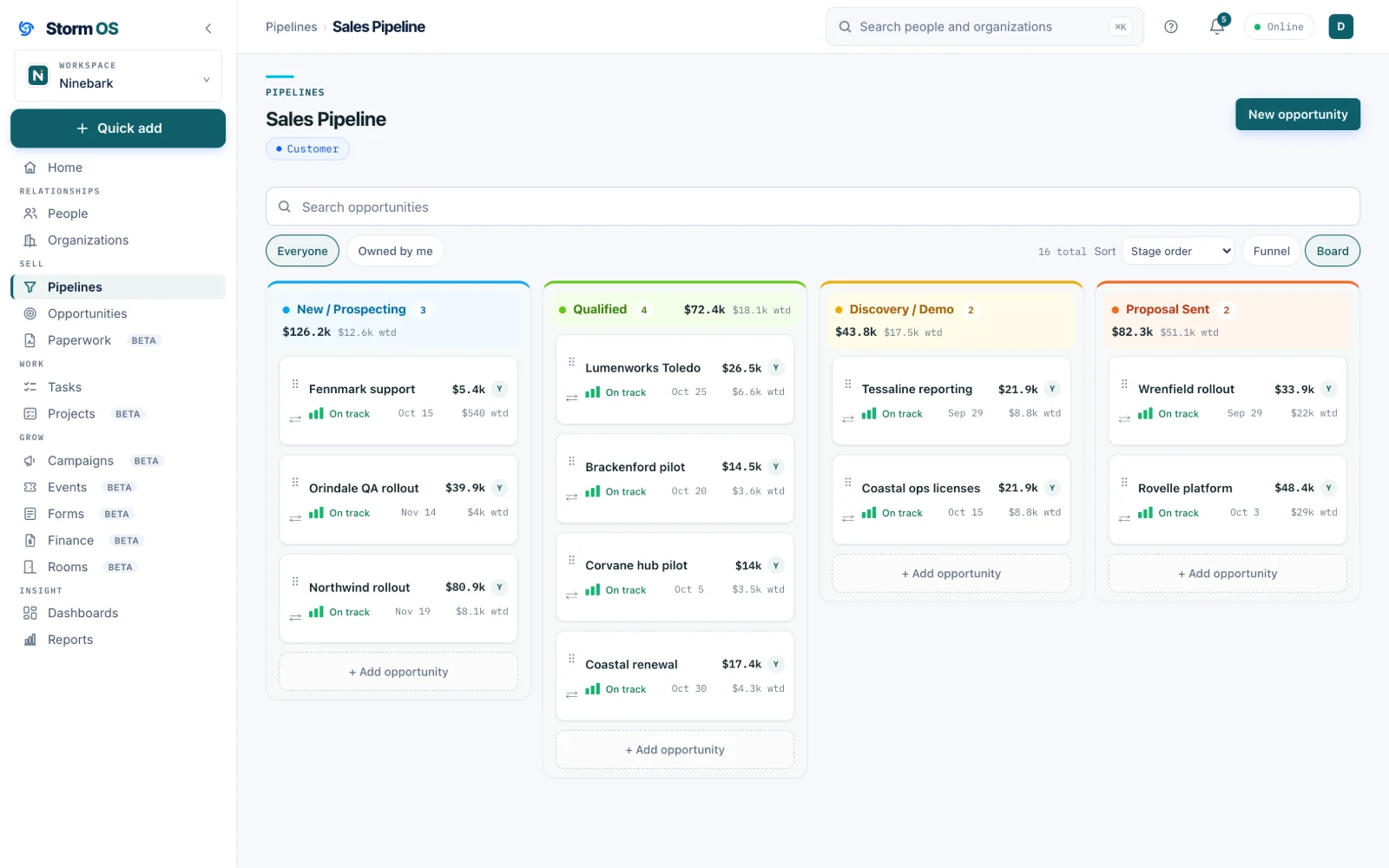
Task: Click the Forms icon in the sidebar
Action: pos(30,514)
